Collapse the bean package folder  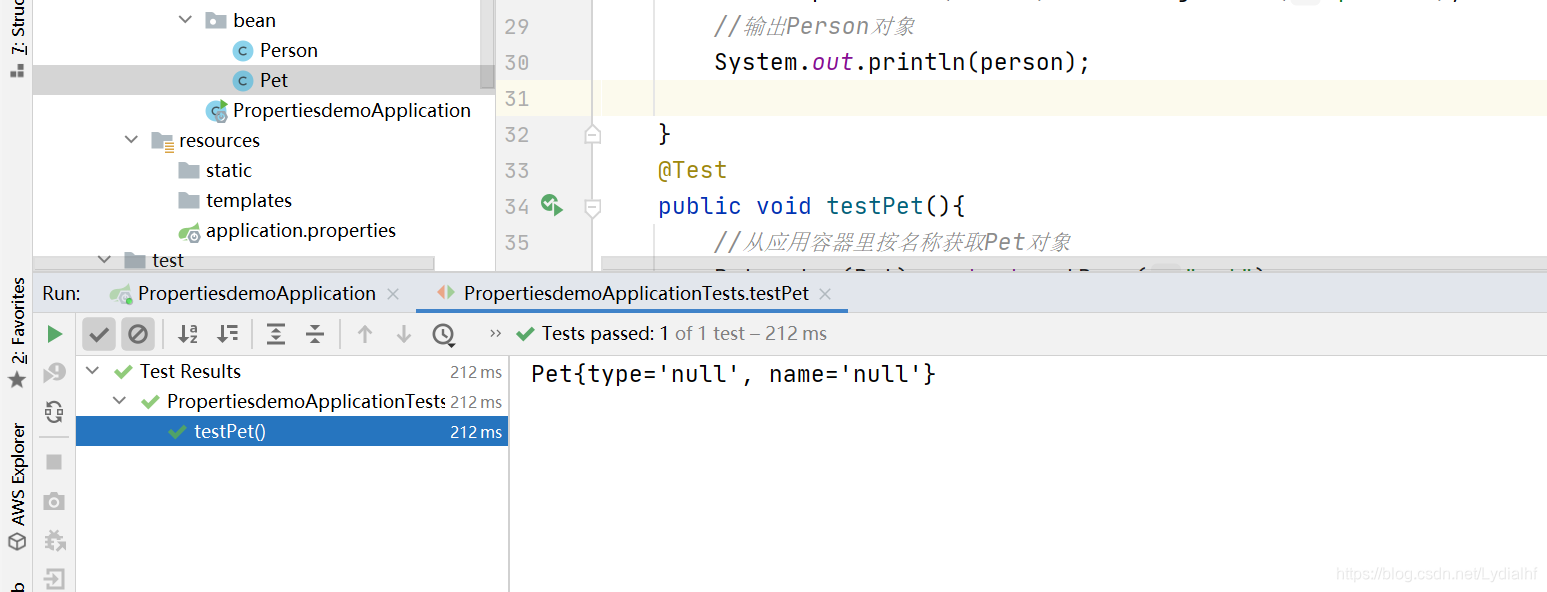186,20
